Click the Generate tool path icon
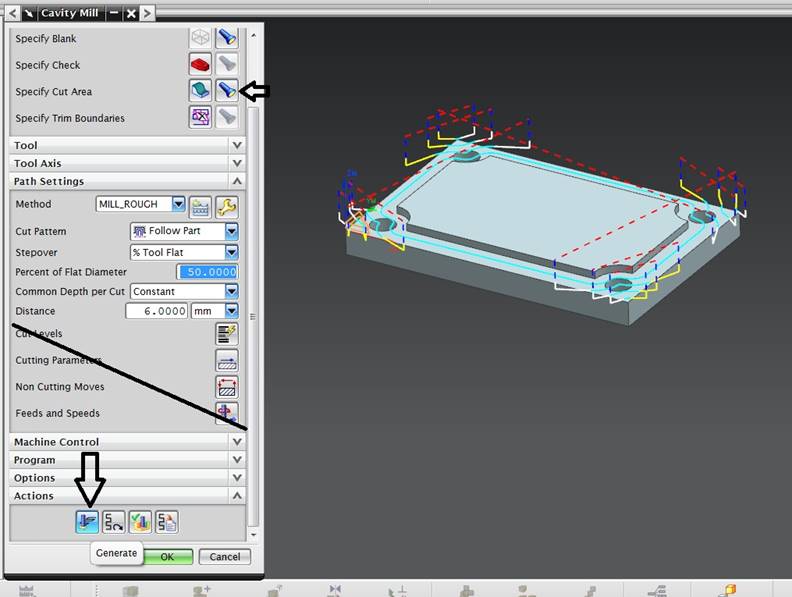Screen dimensions: 792x597 87,522
